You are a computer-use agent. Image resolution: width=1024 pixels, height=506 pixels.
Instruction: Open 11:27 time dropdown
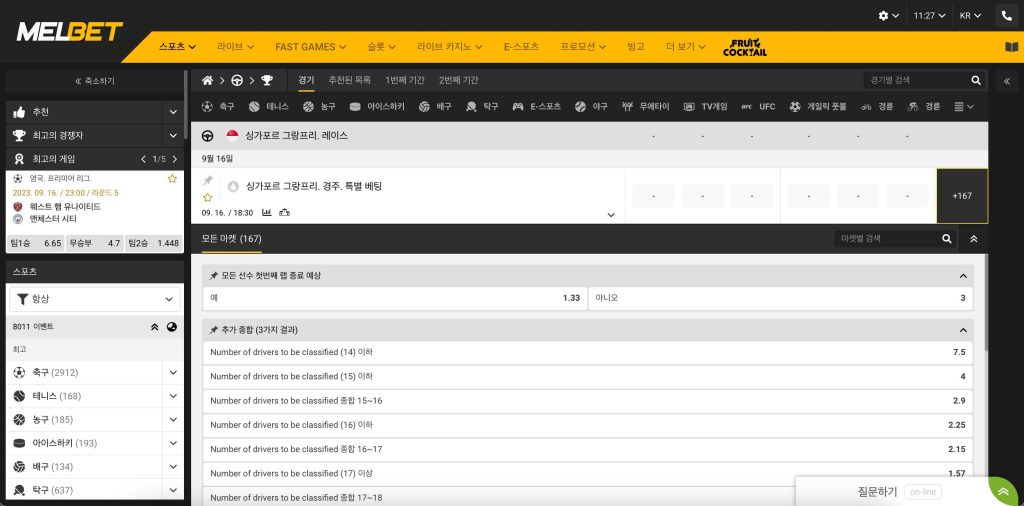[x=929, y=16]
